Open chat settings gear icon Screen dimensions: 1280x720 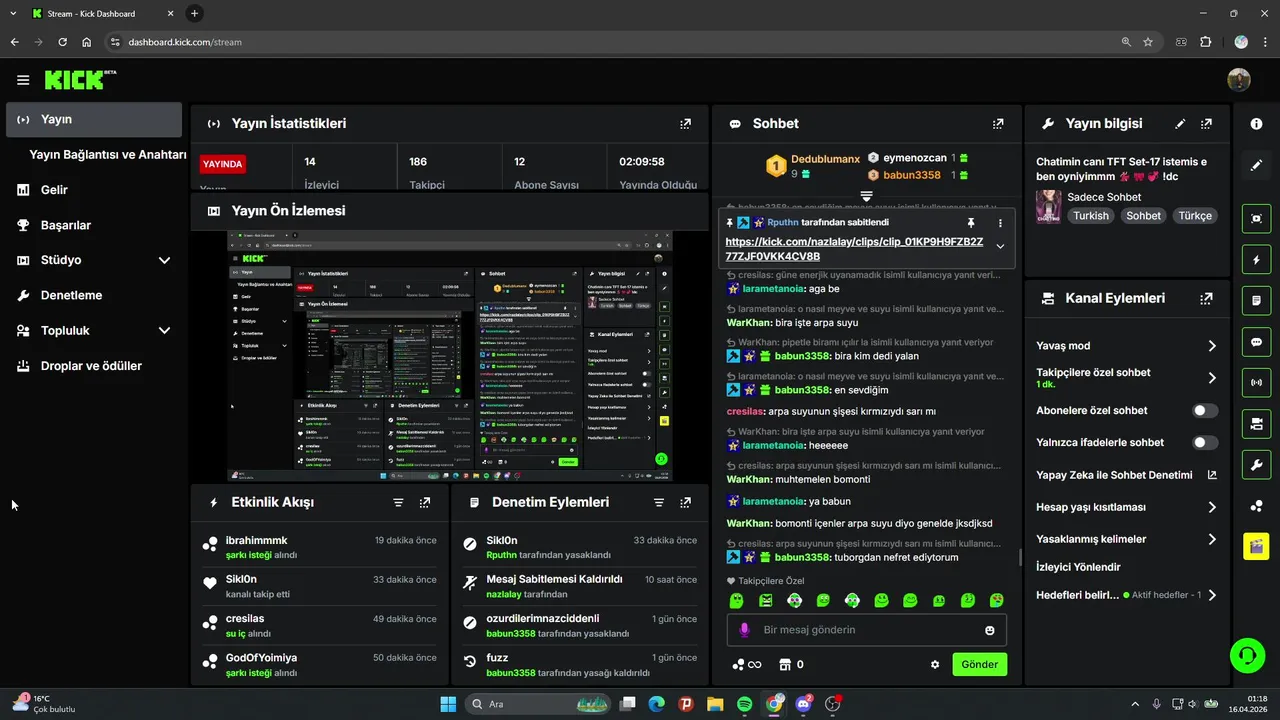[x=935, y=664]
